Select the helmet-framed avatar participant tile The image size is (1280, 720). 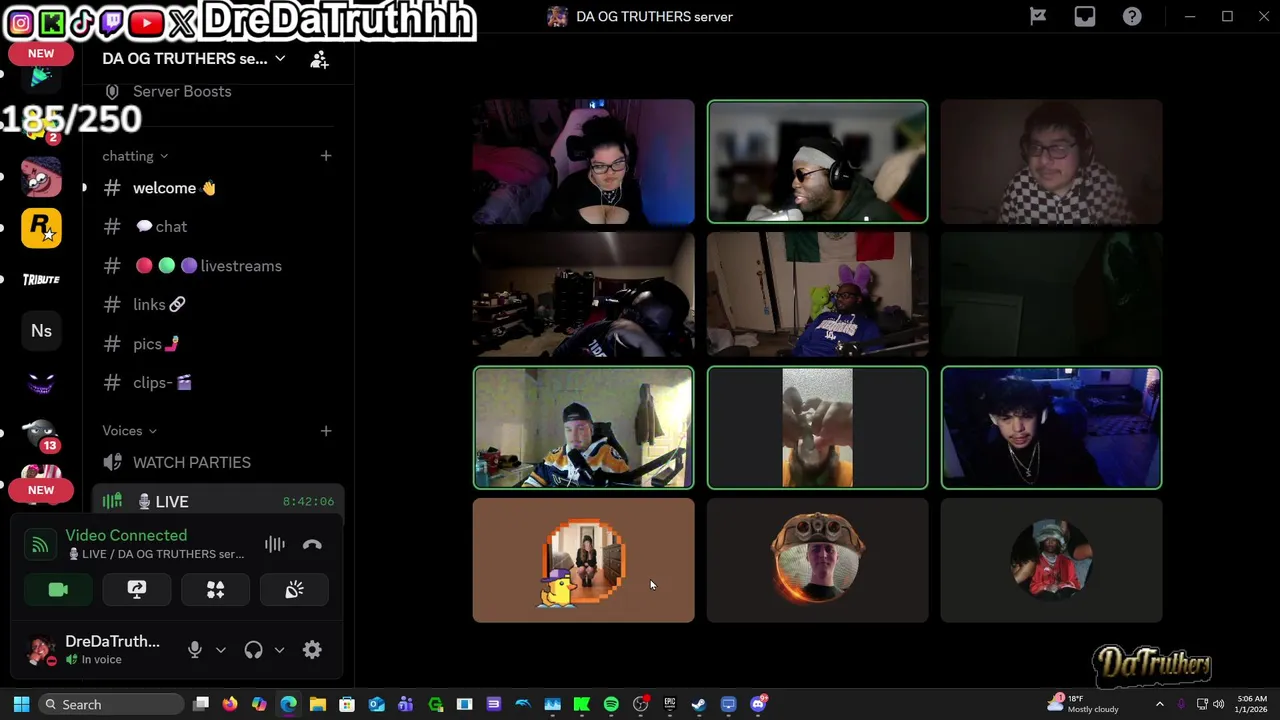[817, 561]
